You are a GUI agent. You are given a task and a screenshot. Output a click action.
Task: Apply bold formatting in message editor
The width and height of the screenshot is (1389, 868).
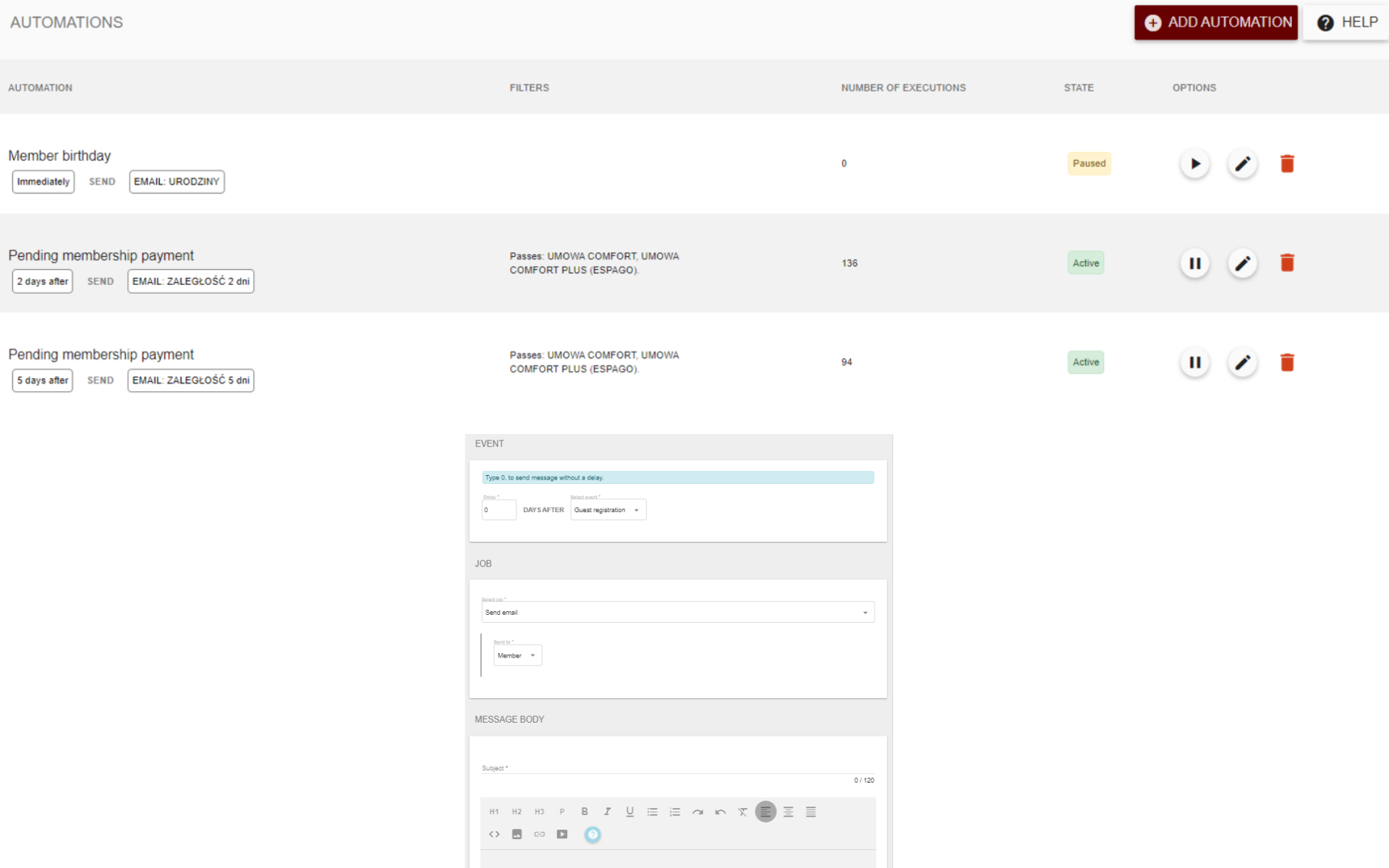click(x=585, y=812)
